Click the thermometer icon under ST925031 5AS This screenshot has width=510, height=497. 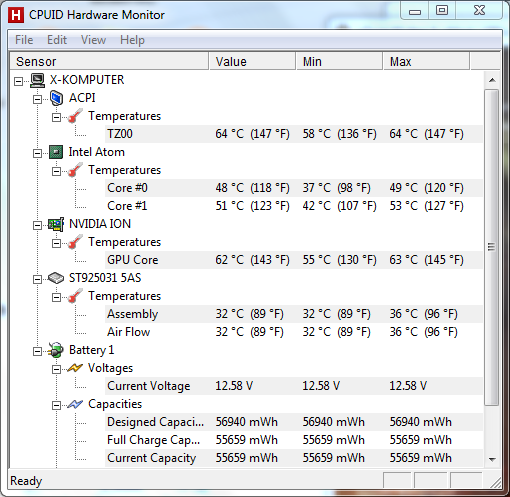click(x=75, y=296)
